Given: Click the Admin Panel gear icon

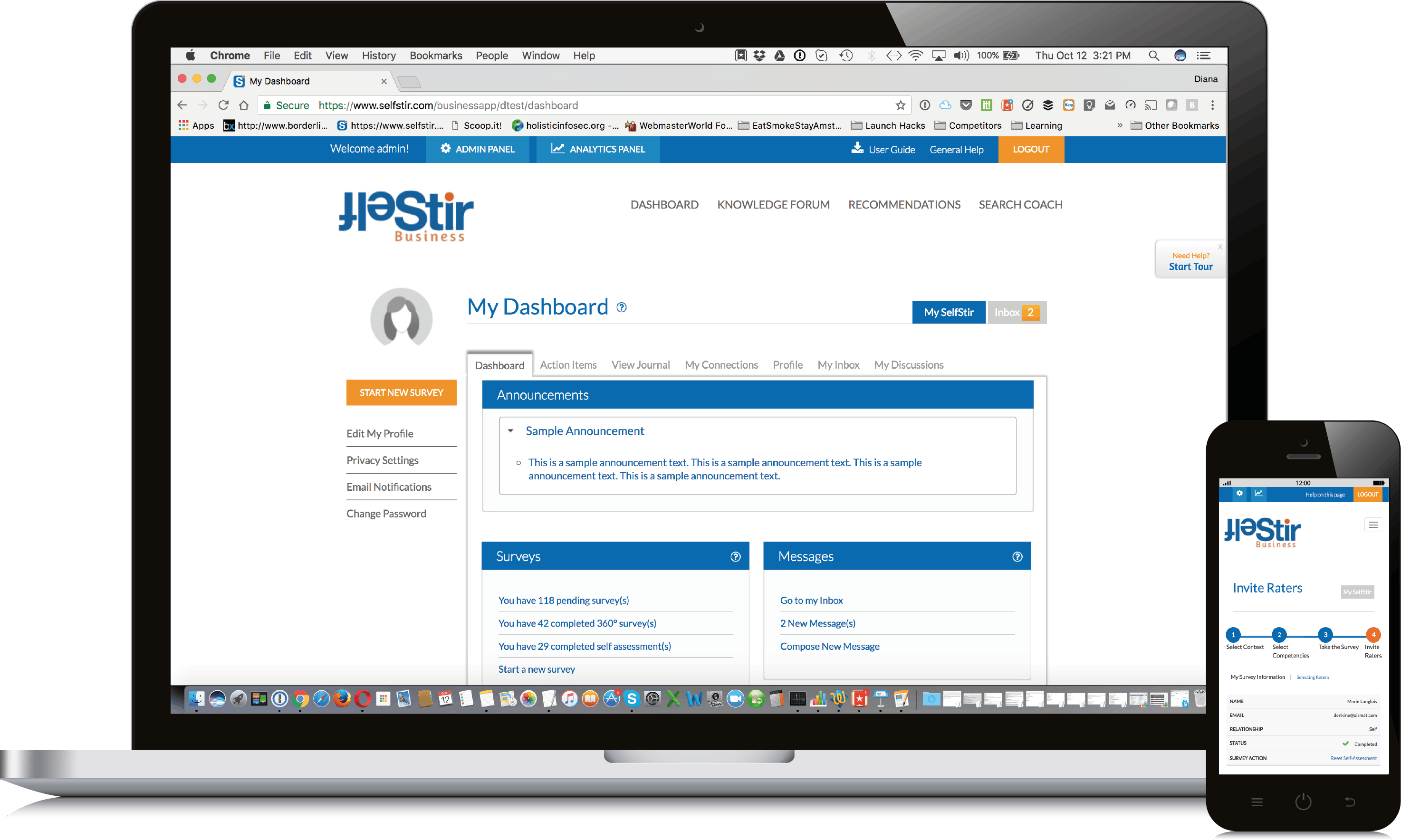Looking at the screenshot, I should point(445,148).
